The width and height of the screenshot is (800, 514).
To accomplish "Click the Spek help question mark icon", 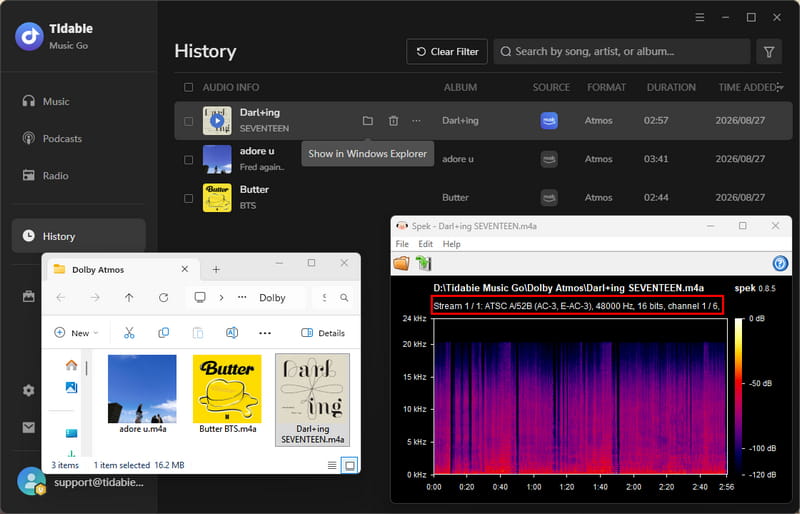I will (x=780, y=263).
